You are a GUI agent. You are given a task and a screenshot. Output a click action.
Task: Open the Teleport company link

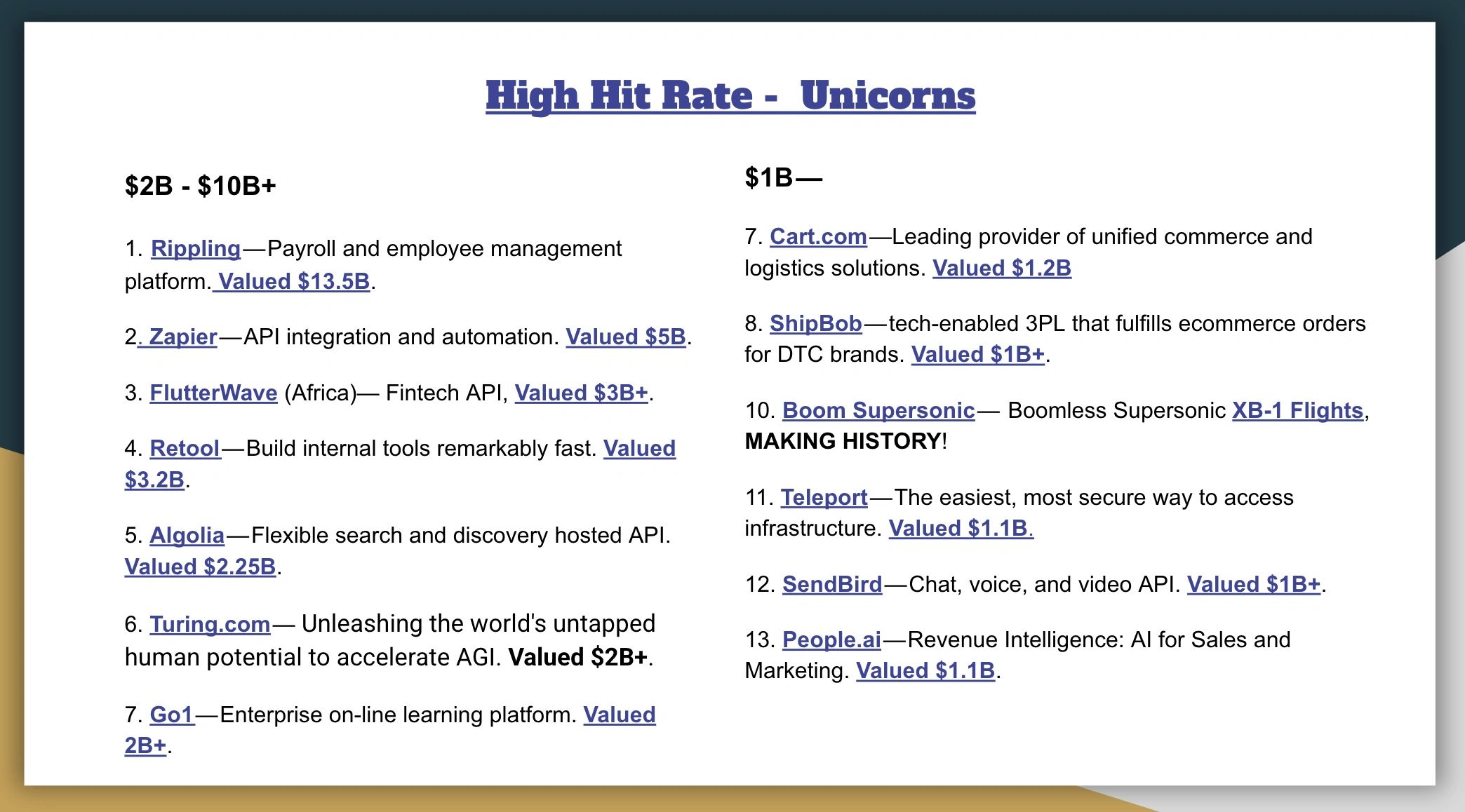click(x=824, y=498)
